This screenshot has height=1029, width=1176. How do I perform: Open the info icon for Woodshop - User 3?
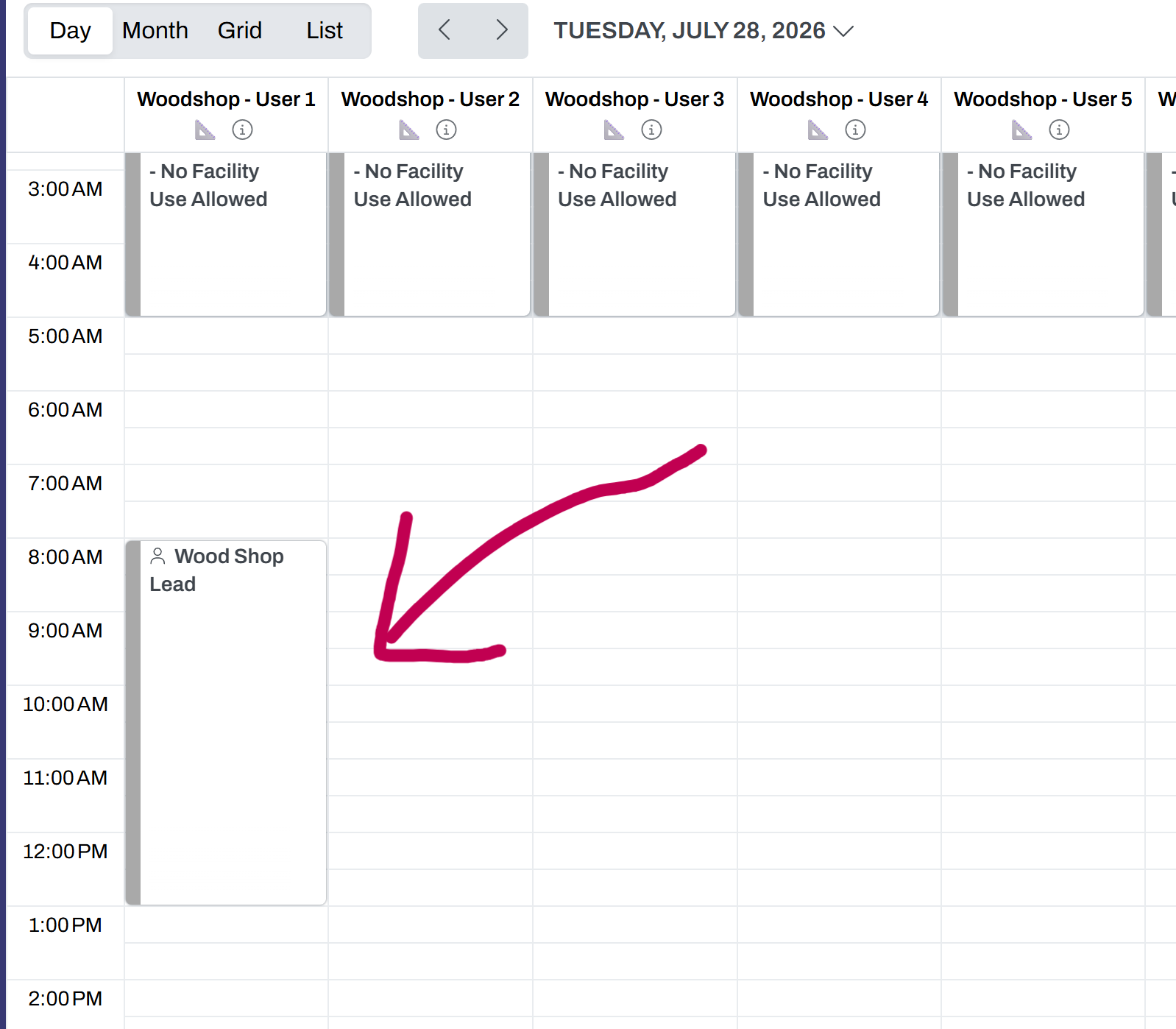click(651, 130)
